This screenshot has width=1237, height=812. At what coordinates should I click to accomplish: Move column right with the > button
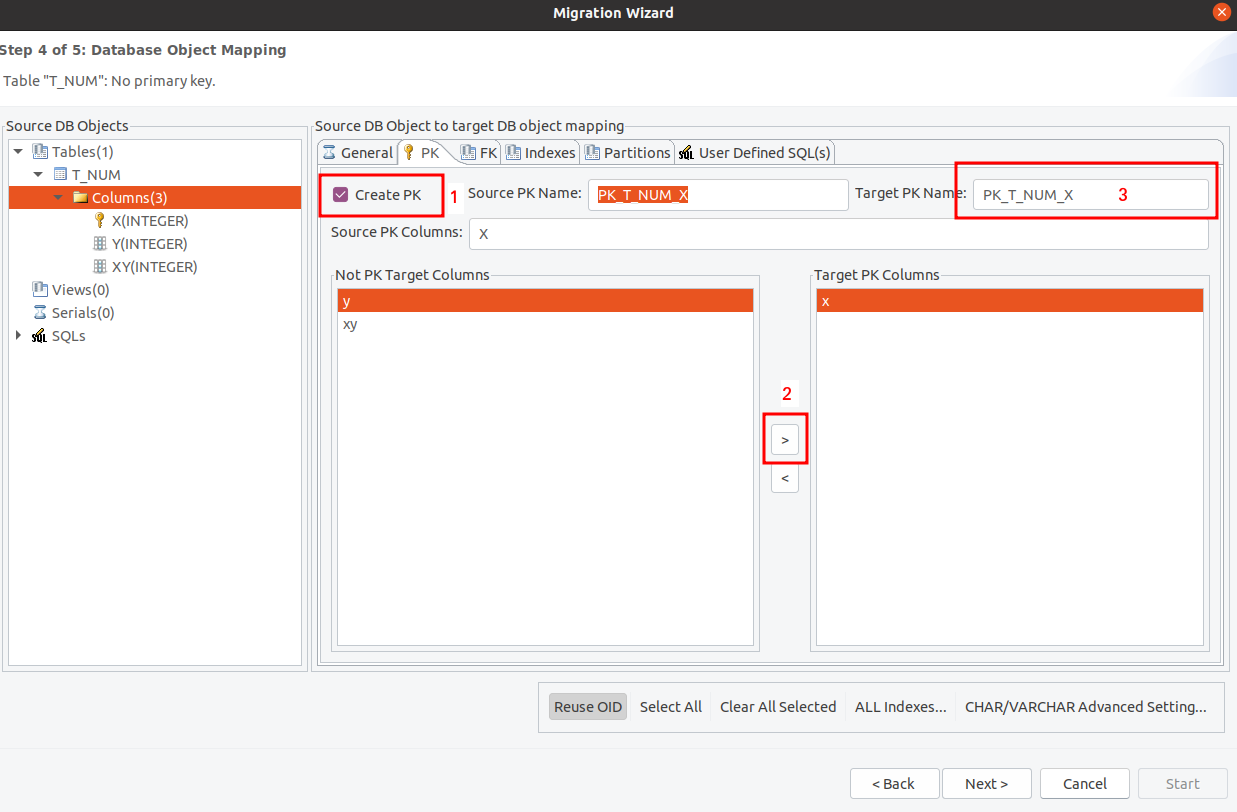[x=785, y=440]
